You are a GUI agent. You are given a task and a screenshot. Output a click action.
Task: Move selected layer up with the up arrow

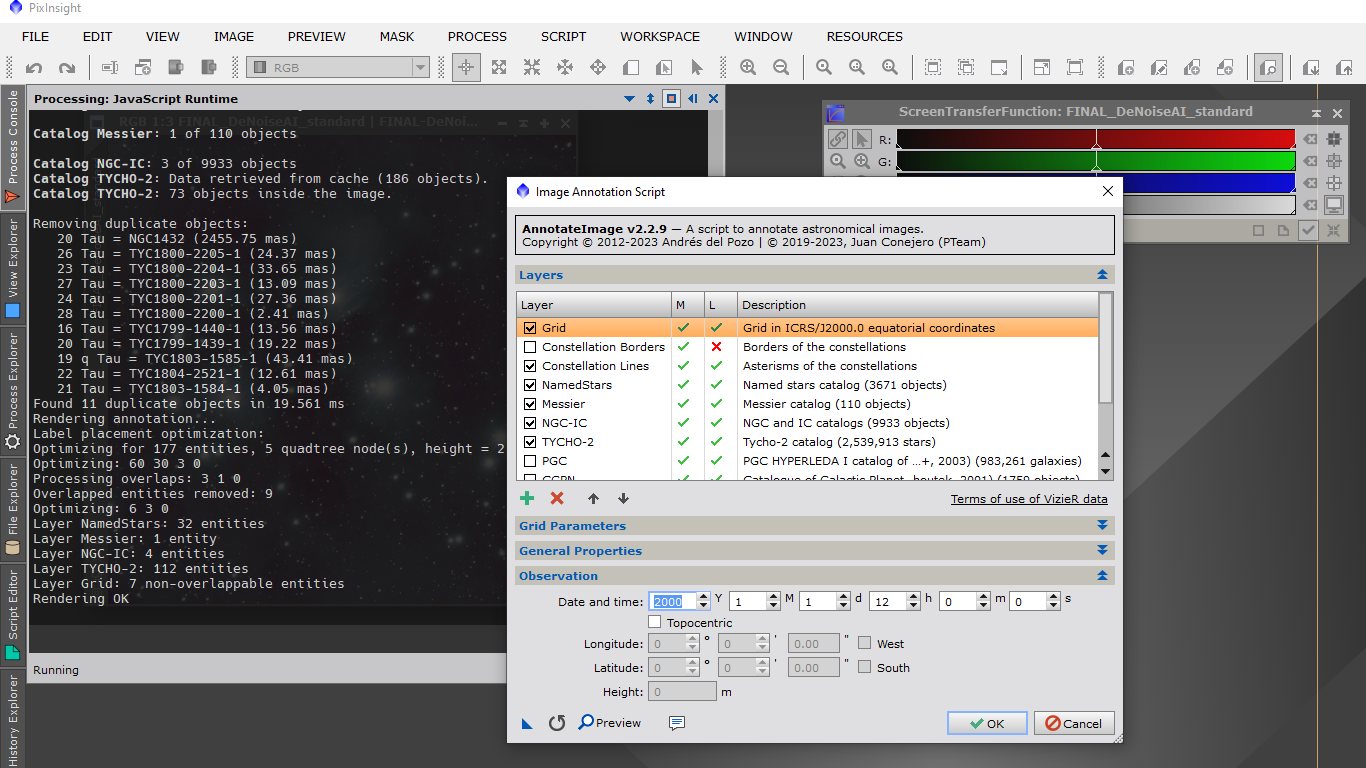(x=593, y=498)
